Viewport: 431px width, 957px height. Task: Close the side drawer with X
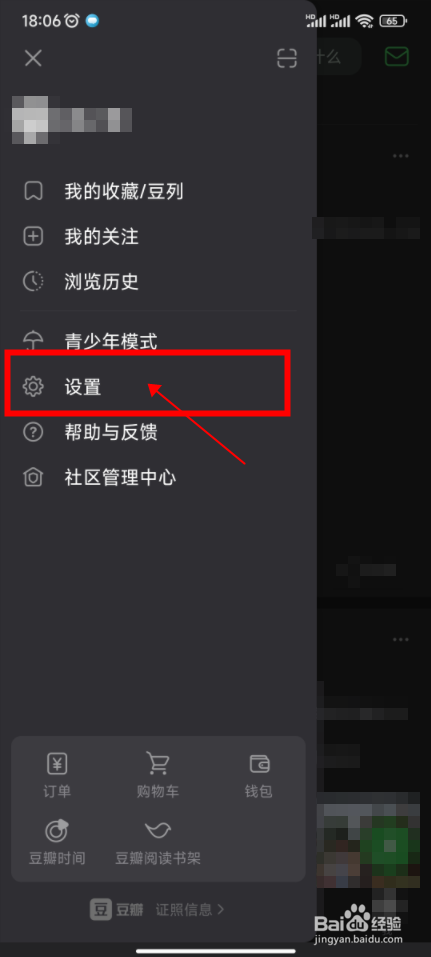(33, 58)
